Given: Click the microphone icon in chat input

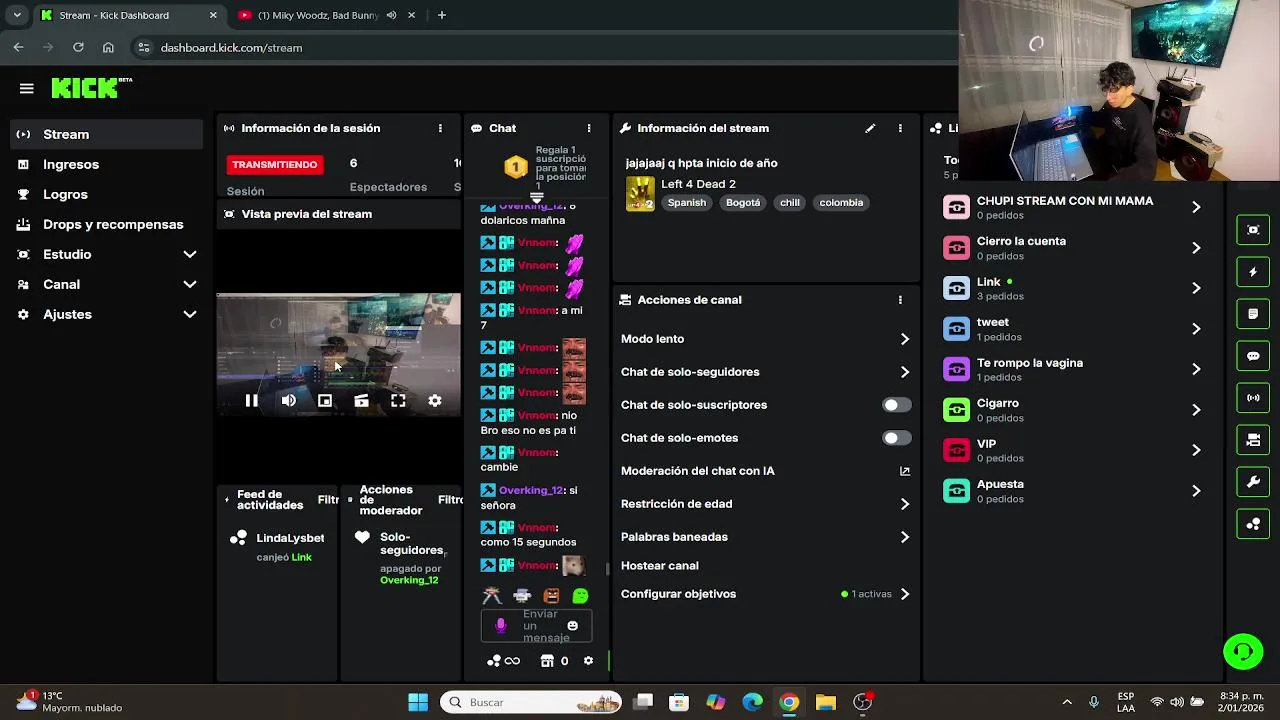Looking at the screenshot, I should (501, 626).
